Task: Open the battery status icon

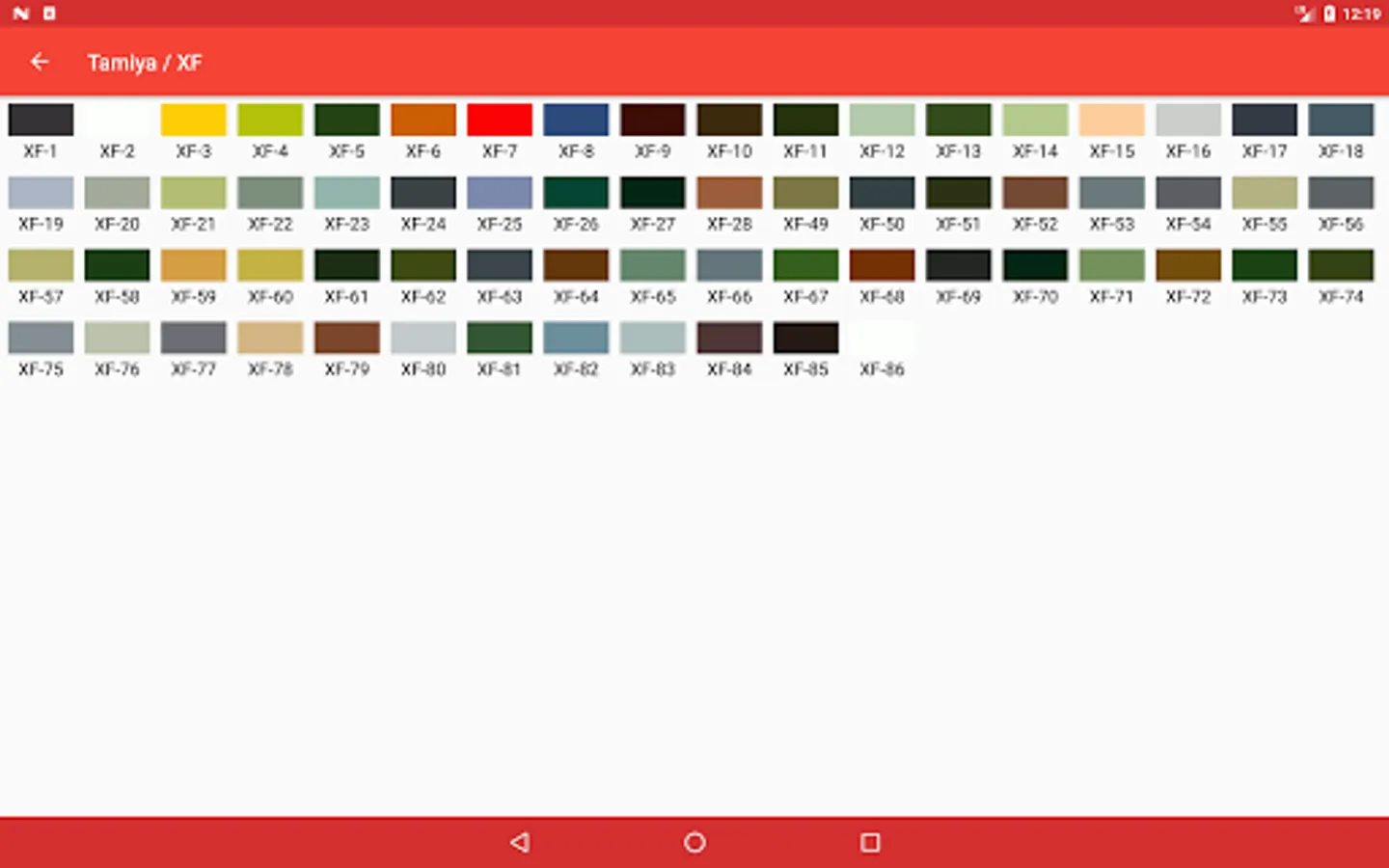Action: pyautogui.click(x=1329, y=14)
